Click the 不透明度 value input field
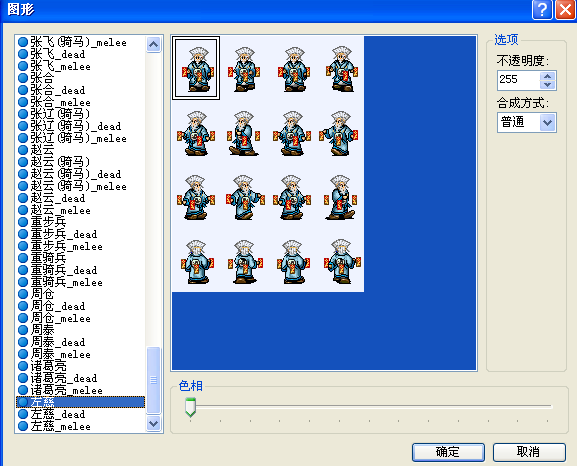 [519, 80]
